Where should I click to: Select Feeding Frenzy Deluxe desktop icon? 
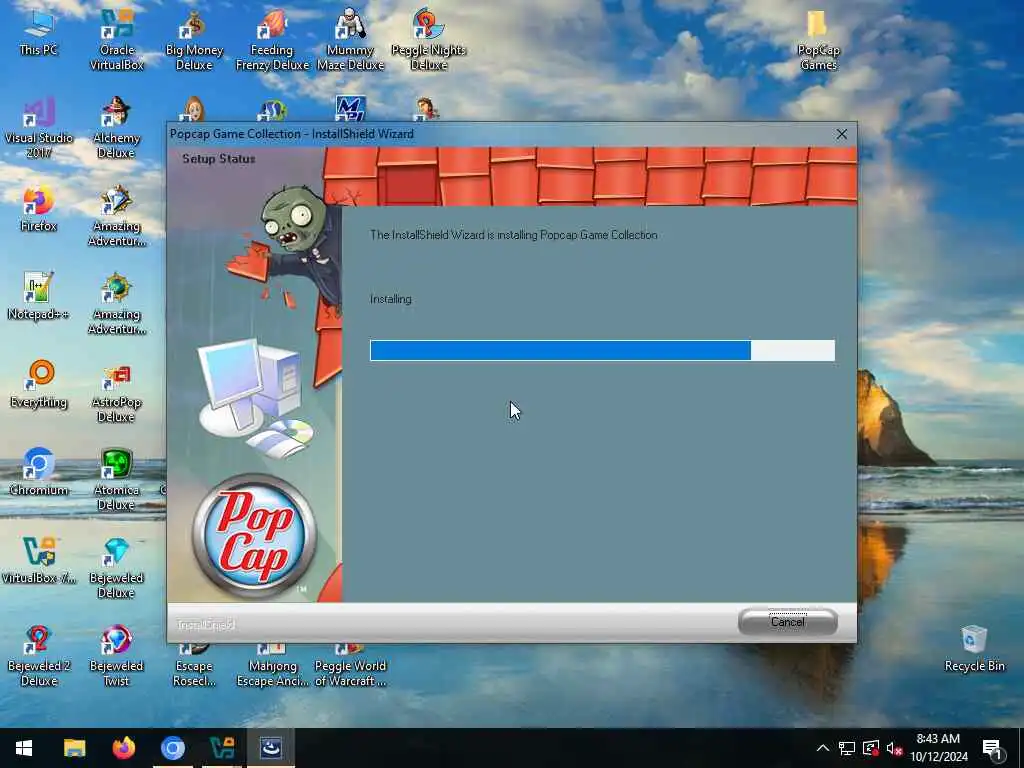click(x=272, y=39)
